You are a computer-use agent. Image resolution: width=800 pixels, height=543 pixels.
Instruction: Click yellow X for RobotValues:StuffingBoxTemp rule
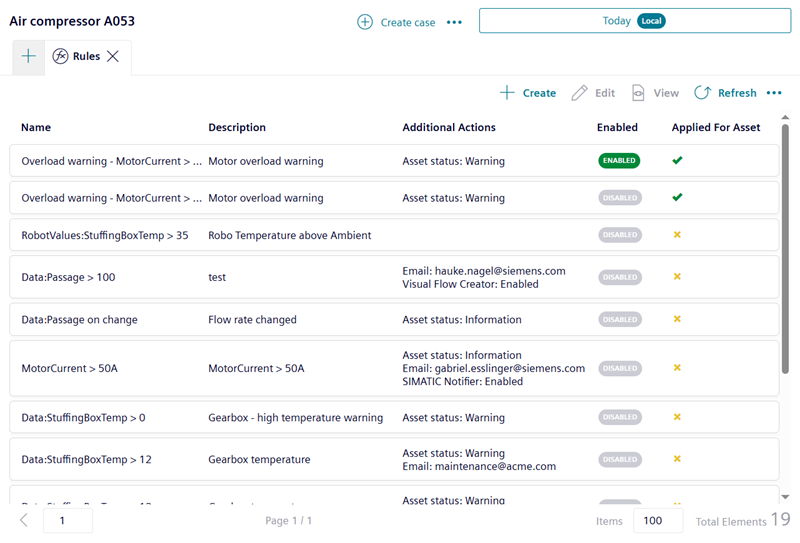pyautogui.click(x=677, y=235)
